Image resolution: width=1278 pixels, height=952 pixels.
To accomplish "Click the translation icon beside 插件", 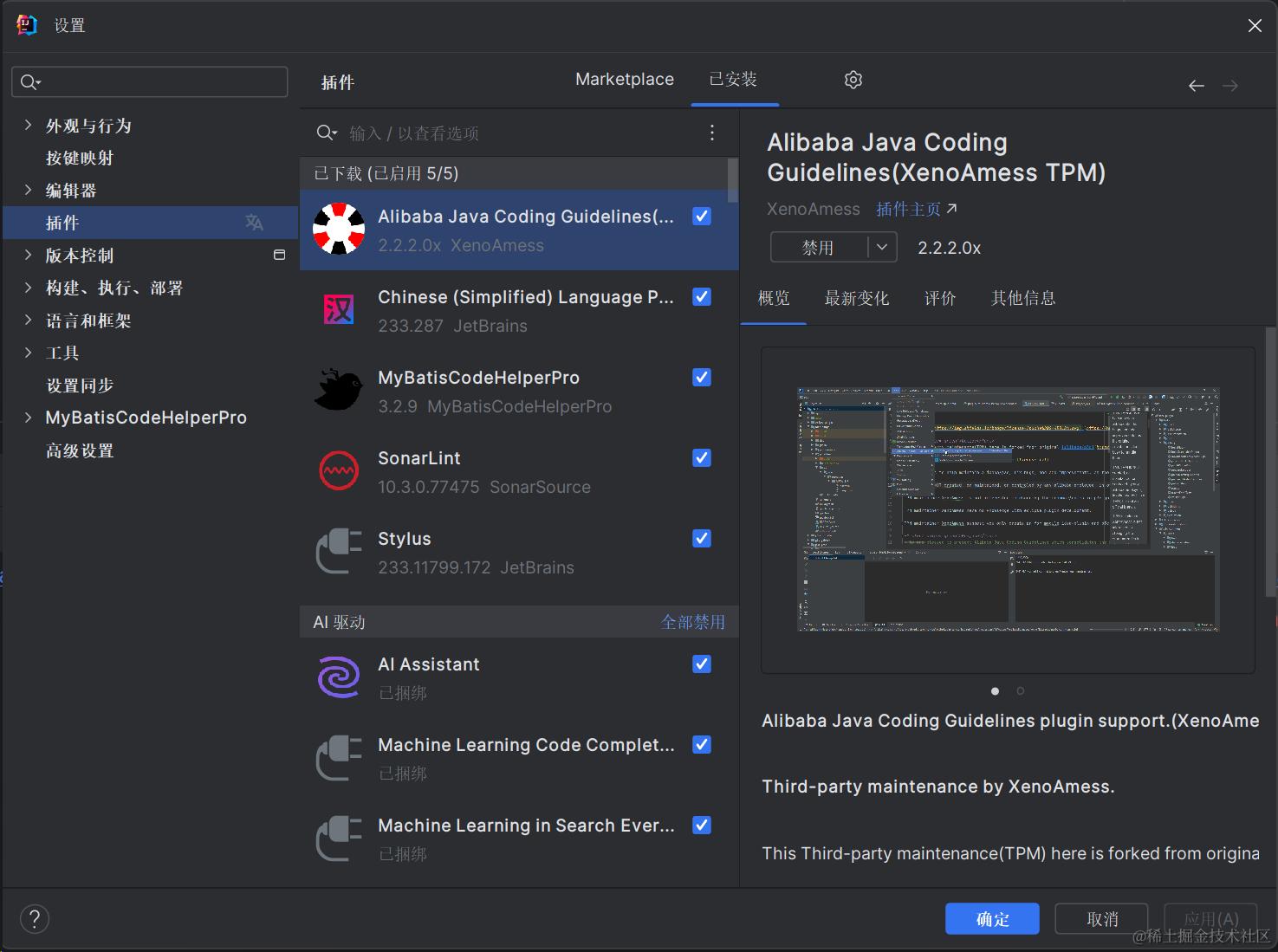I will pos(254,223).
